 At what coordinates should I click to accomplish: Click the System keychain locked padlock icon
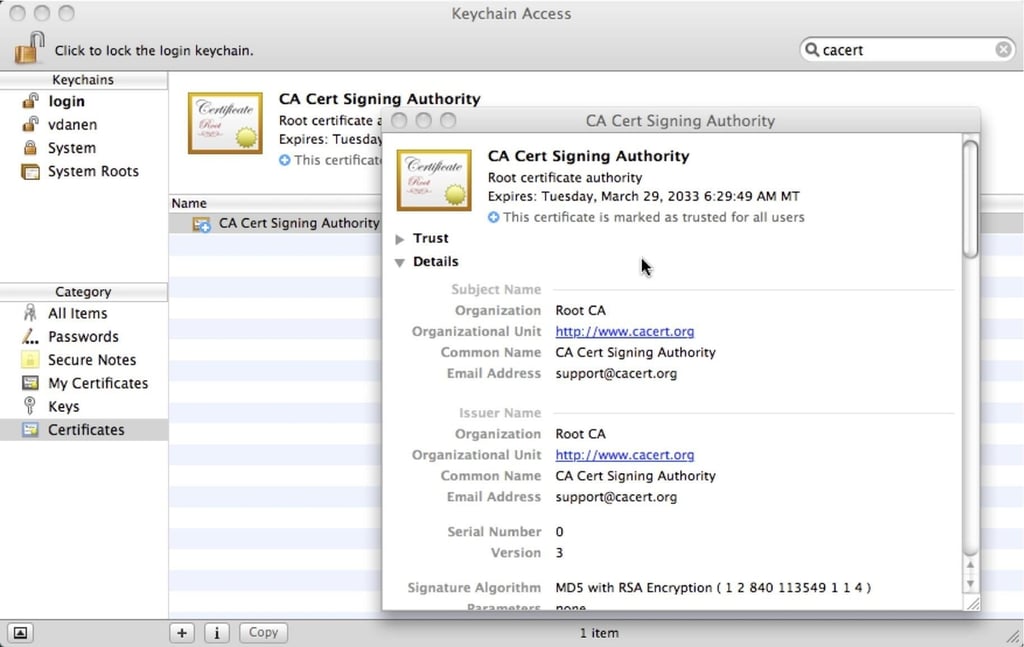click(30, 148)
